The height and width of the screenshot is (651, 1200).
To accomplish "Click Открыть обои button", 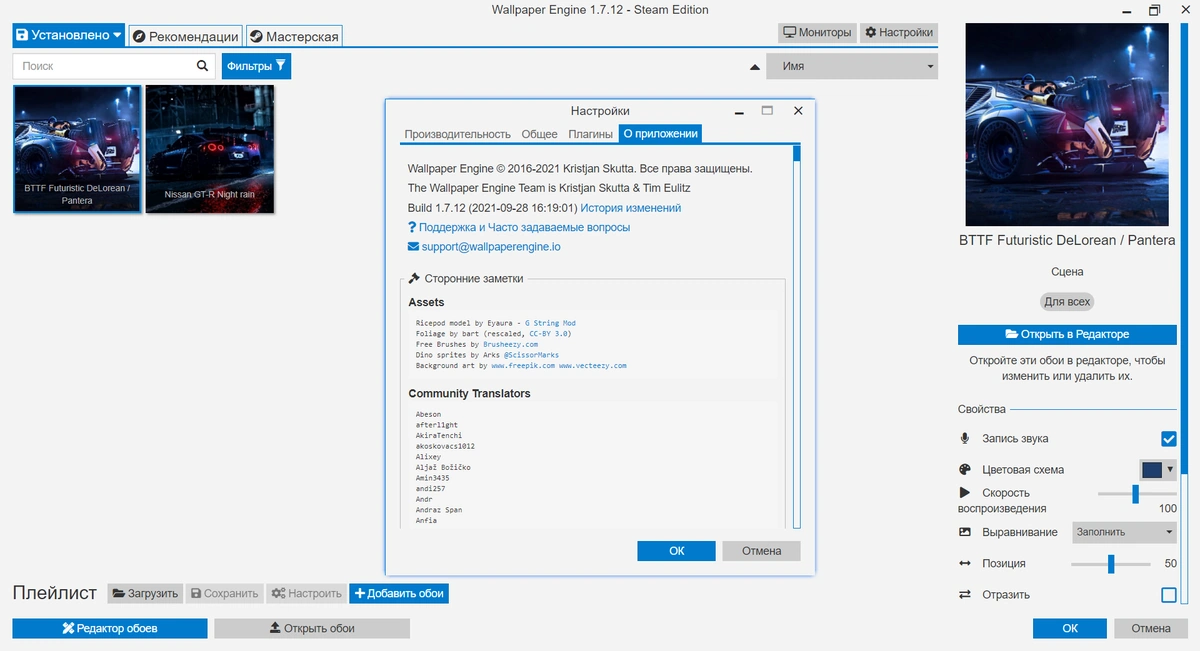I will click(x=312, y=628).
